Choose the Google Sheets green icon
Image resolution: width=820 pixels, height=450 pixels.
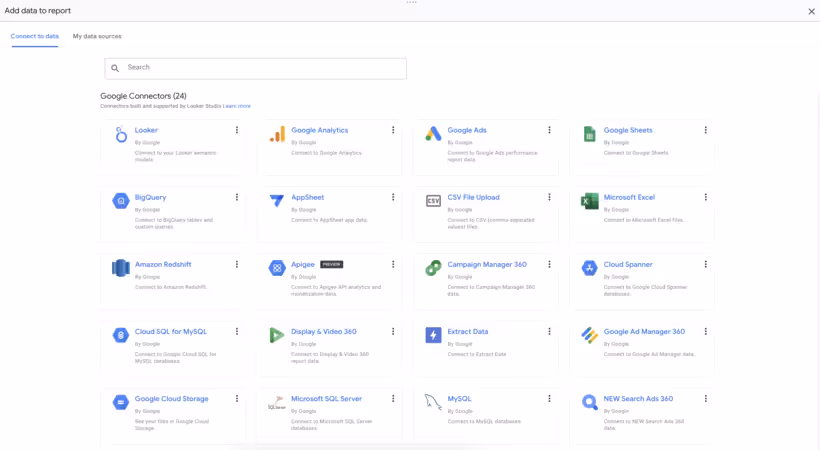(x=589, y=134)
